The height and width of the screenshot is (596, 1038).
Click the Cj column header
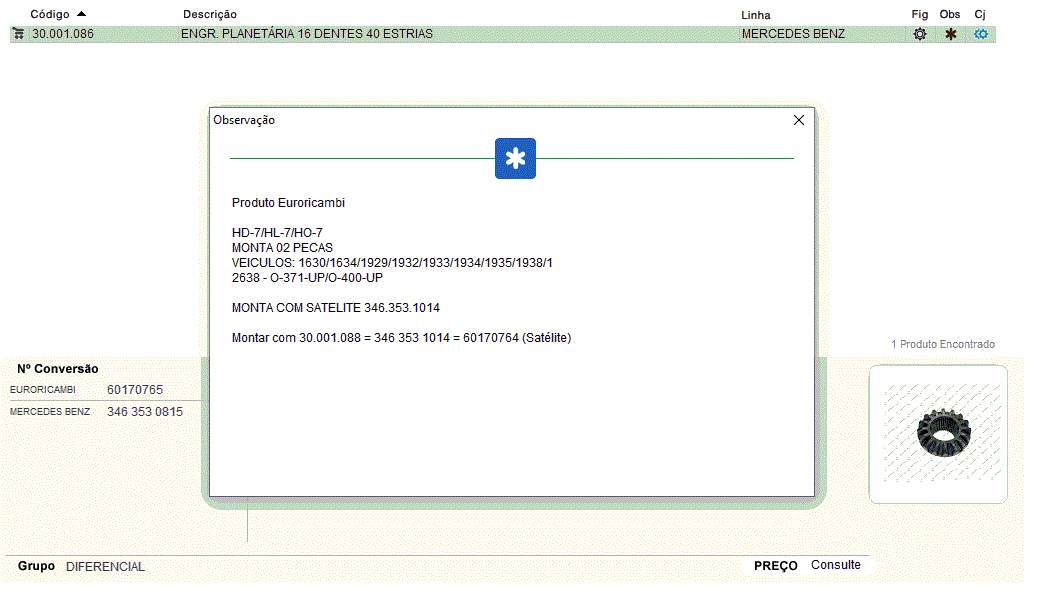coord(980,15)
